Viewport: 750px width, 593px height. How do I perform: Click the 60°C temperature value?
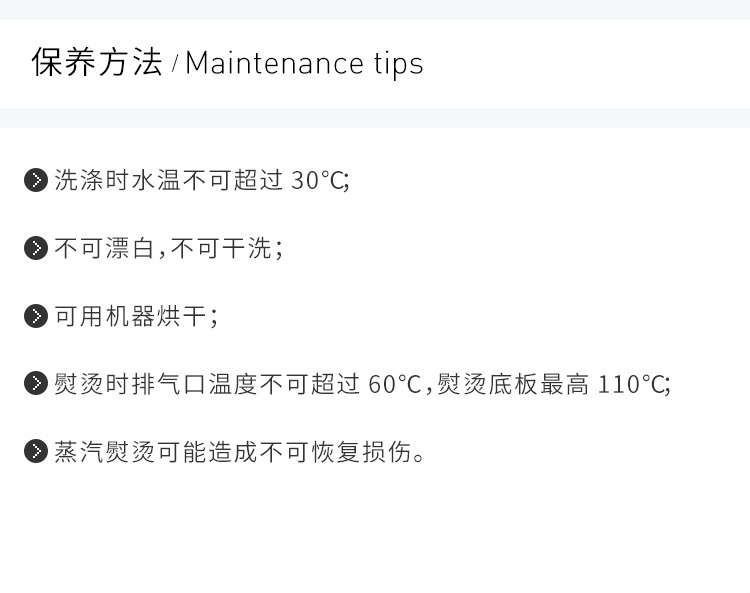coord(395,384)
